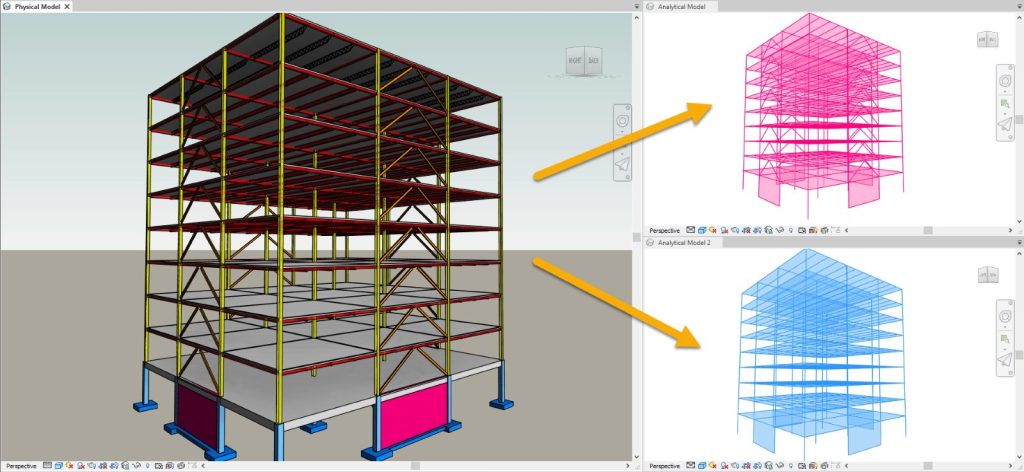Viewport: 1024px width, 472px height.
Task: Open Perspective scale in Analytical Model 2
Action: pyautogui.click(x=665, y=465)
